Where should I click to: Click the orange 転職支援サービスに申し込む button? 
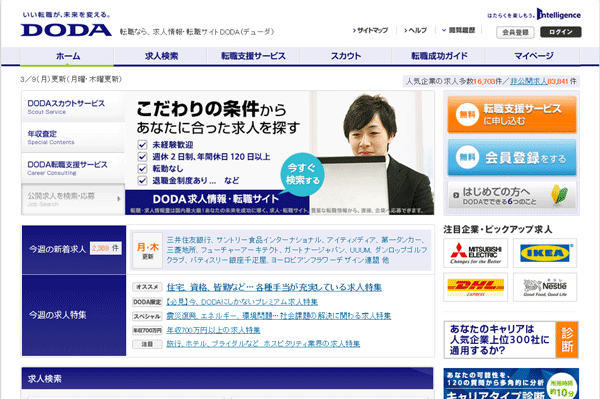[x=512, y=114]
